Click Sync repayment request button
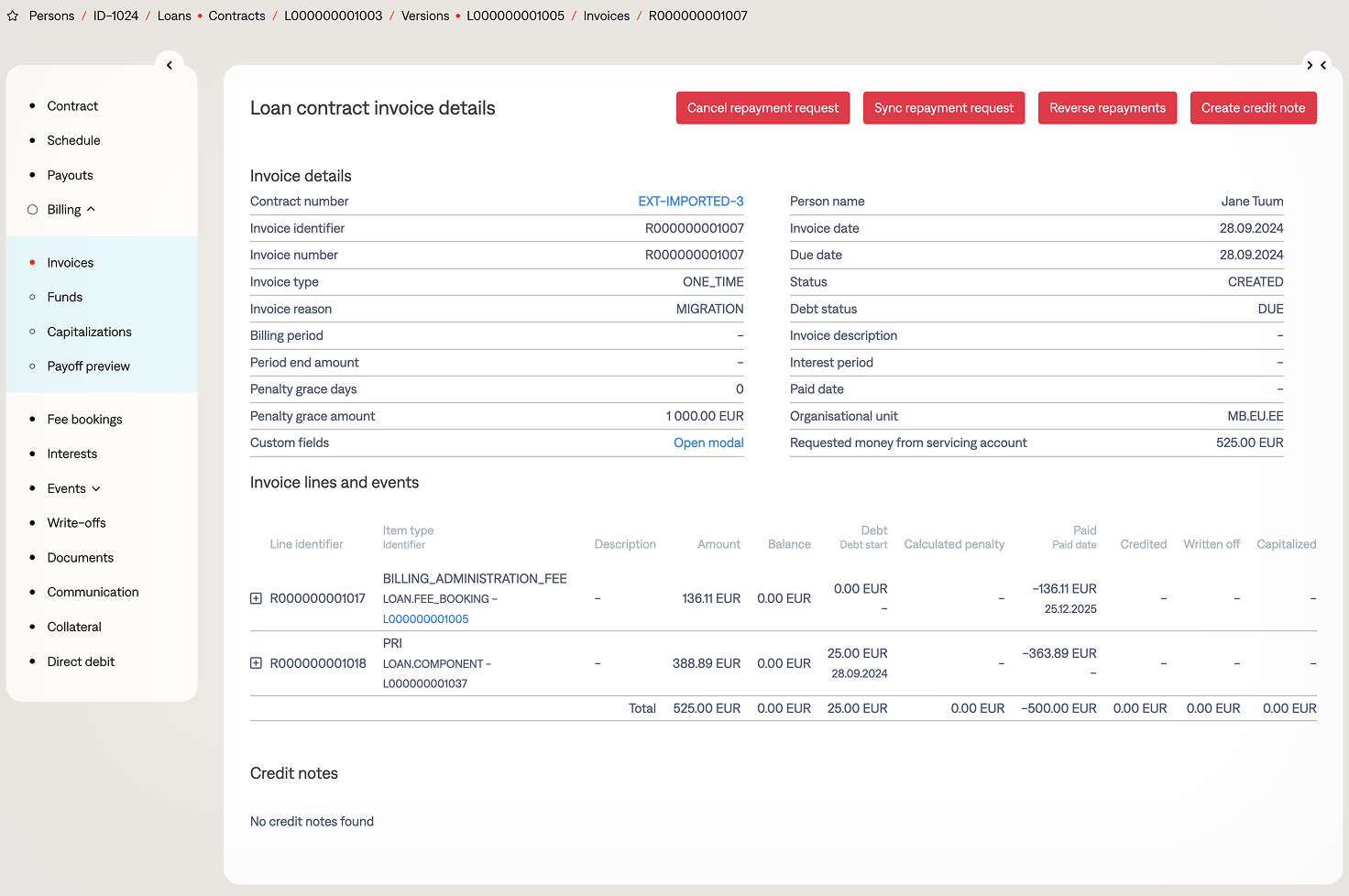Screen dimensions: 1349x896 click(943, 108)
